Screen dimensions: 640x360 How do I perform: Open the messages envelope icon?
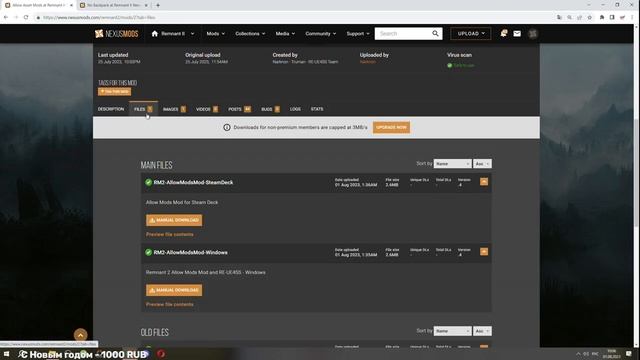[517, 34]
